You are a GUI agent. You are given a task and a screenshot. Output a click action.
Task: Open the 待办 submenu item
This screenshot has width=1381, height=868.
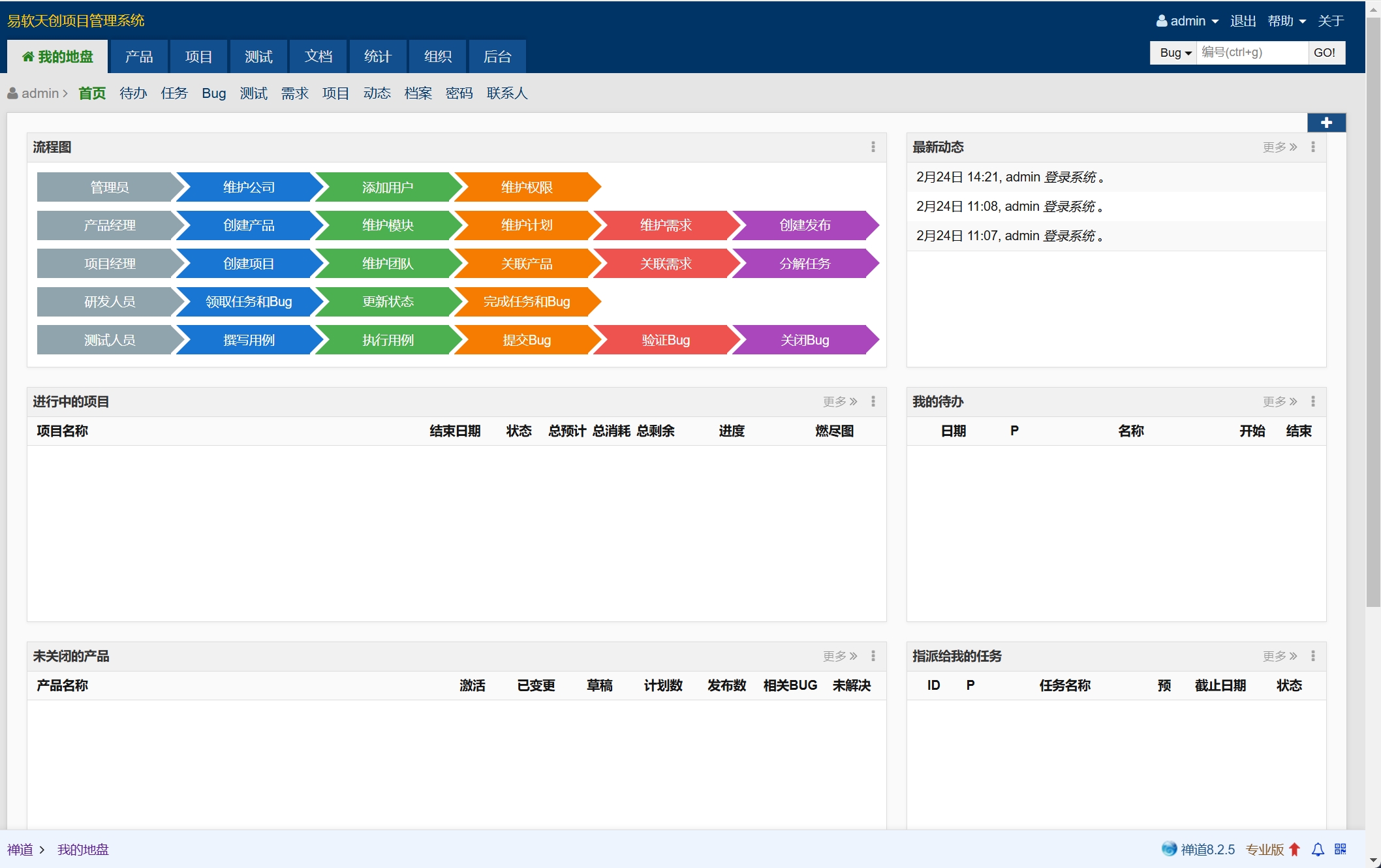click(x=133, y=93)
